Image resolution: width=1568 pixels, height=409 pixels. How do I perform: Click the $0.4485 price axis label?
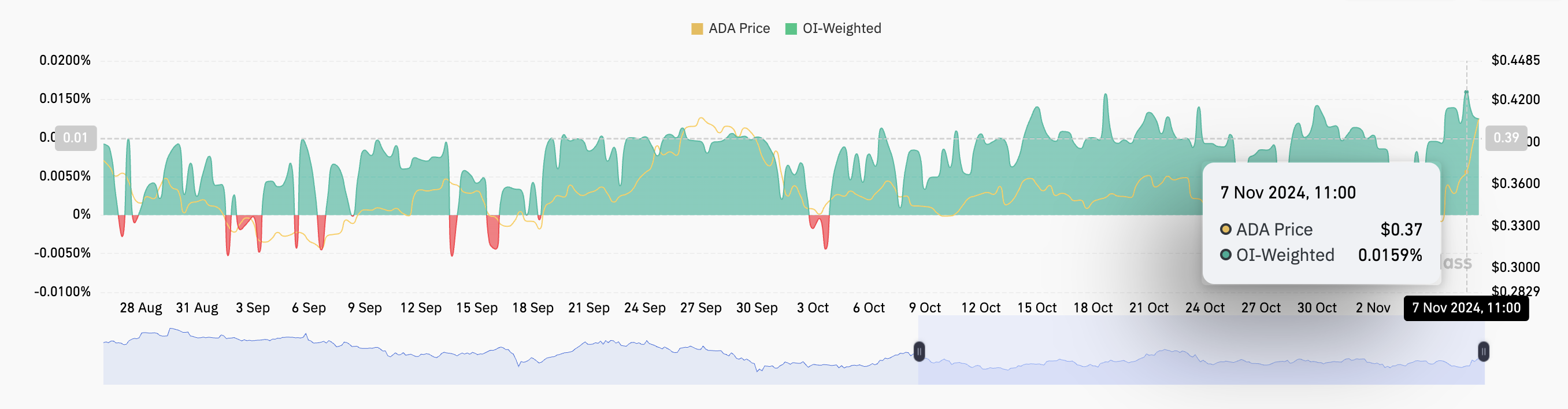point(1515,60)
